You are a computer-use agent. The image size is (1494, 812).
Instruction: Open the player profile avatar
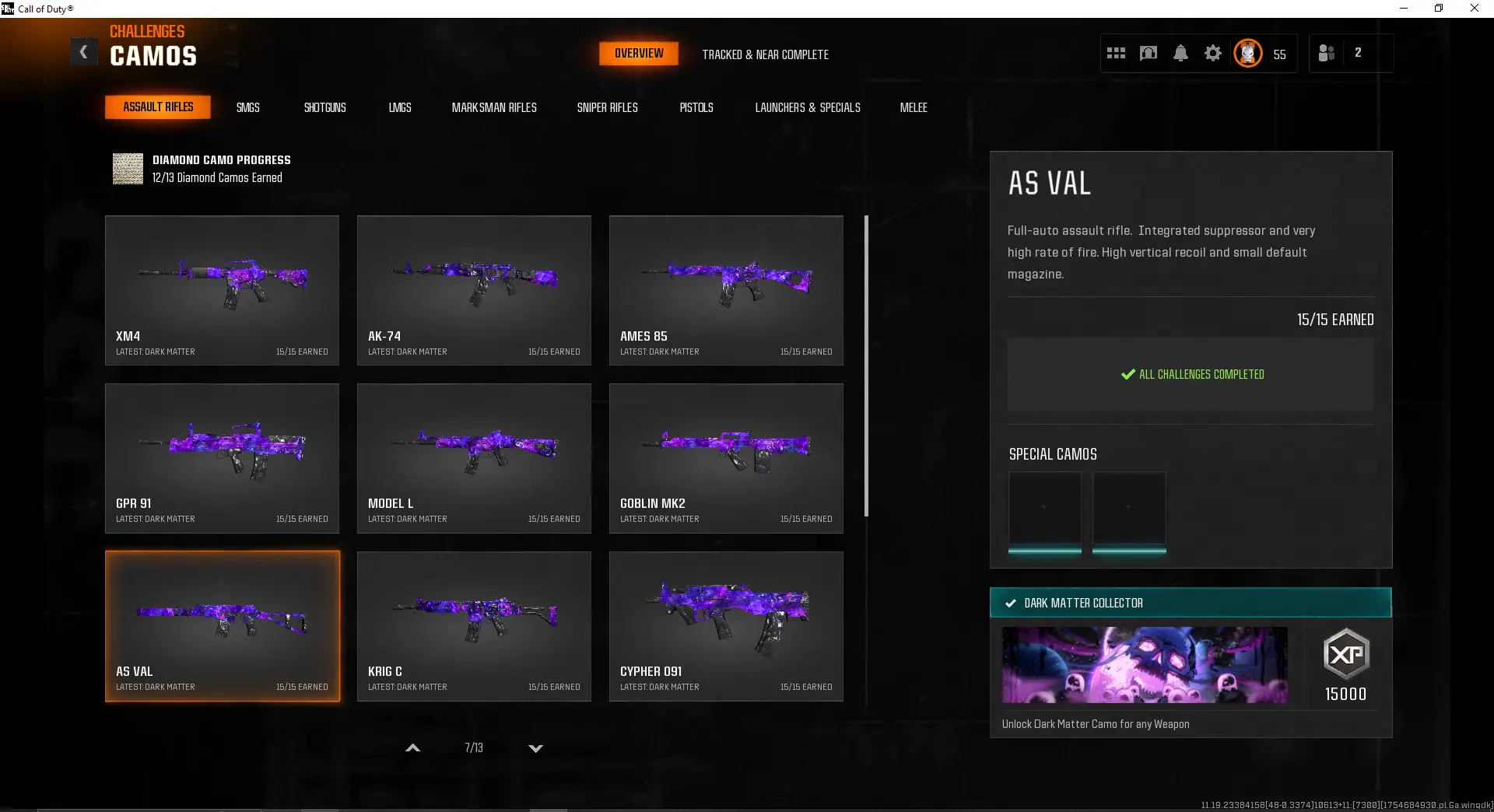pos(1248,53)
